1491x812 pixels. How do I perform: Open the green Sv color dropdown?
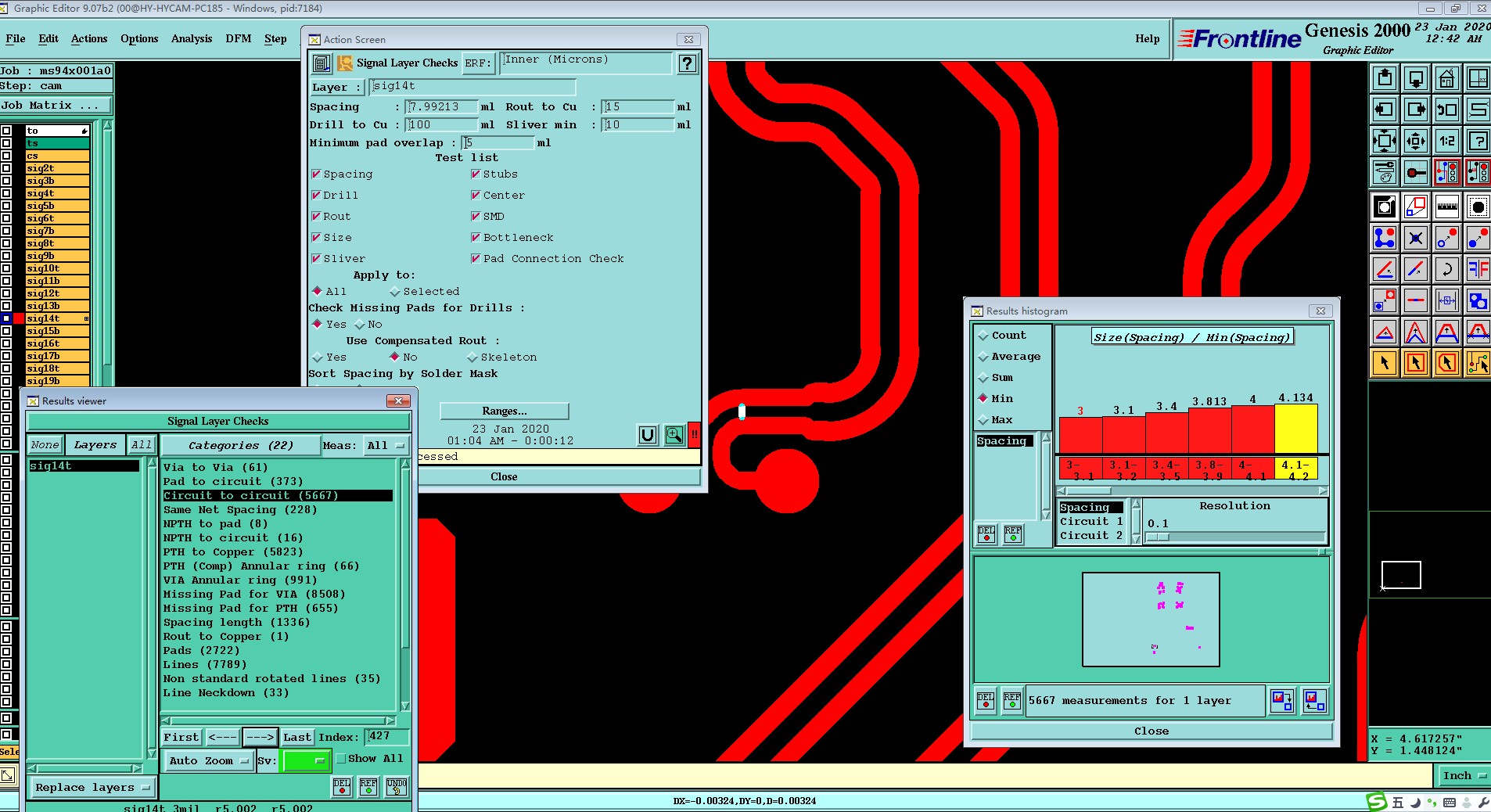306,760
